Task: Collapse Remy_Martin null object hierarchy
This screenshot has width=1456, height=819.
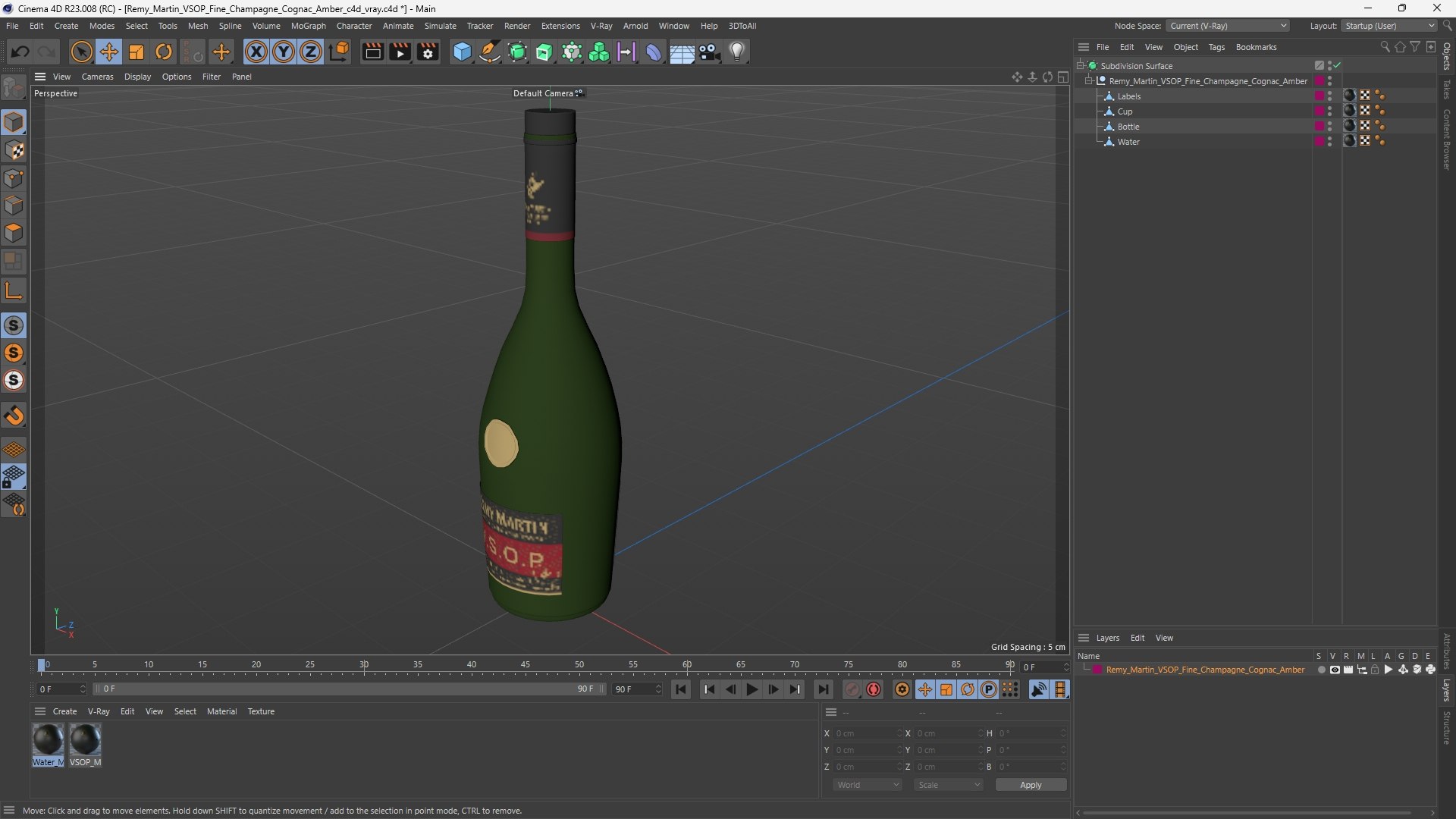Action: (x=1088, y=81)
